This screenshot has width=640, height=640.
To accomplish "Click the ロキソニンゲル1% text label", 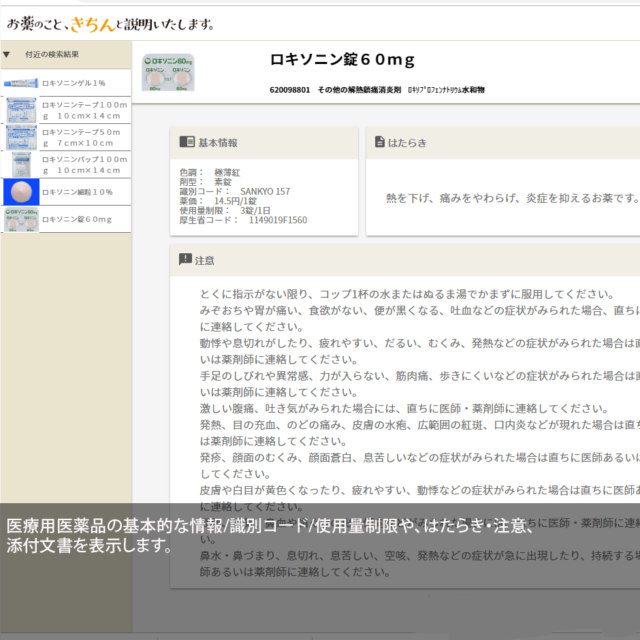I will (73, 82).
